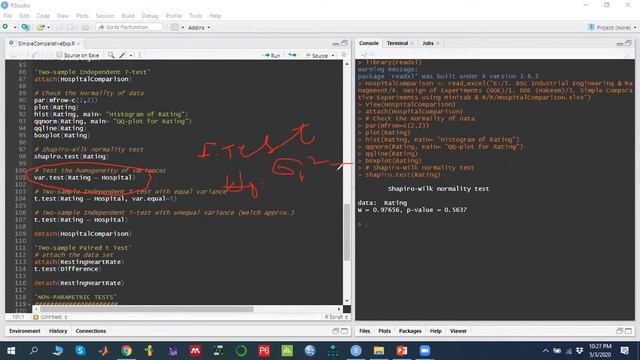Open the Code menu
This screenshot has width=640, height=360.
(x=43, y=16)
